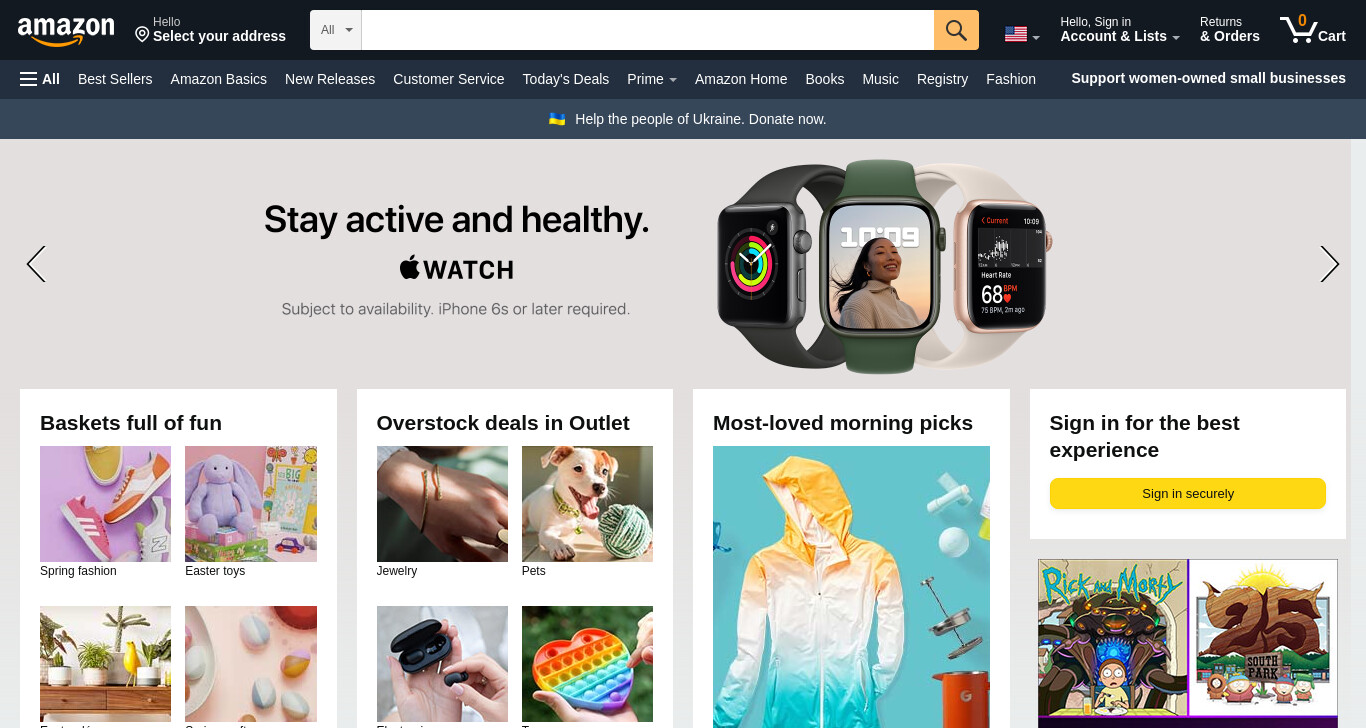The image size is (1366, 728).
Task: Open the shopping cart icon
Action: coord(1312,30)
